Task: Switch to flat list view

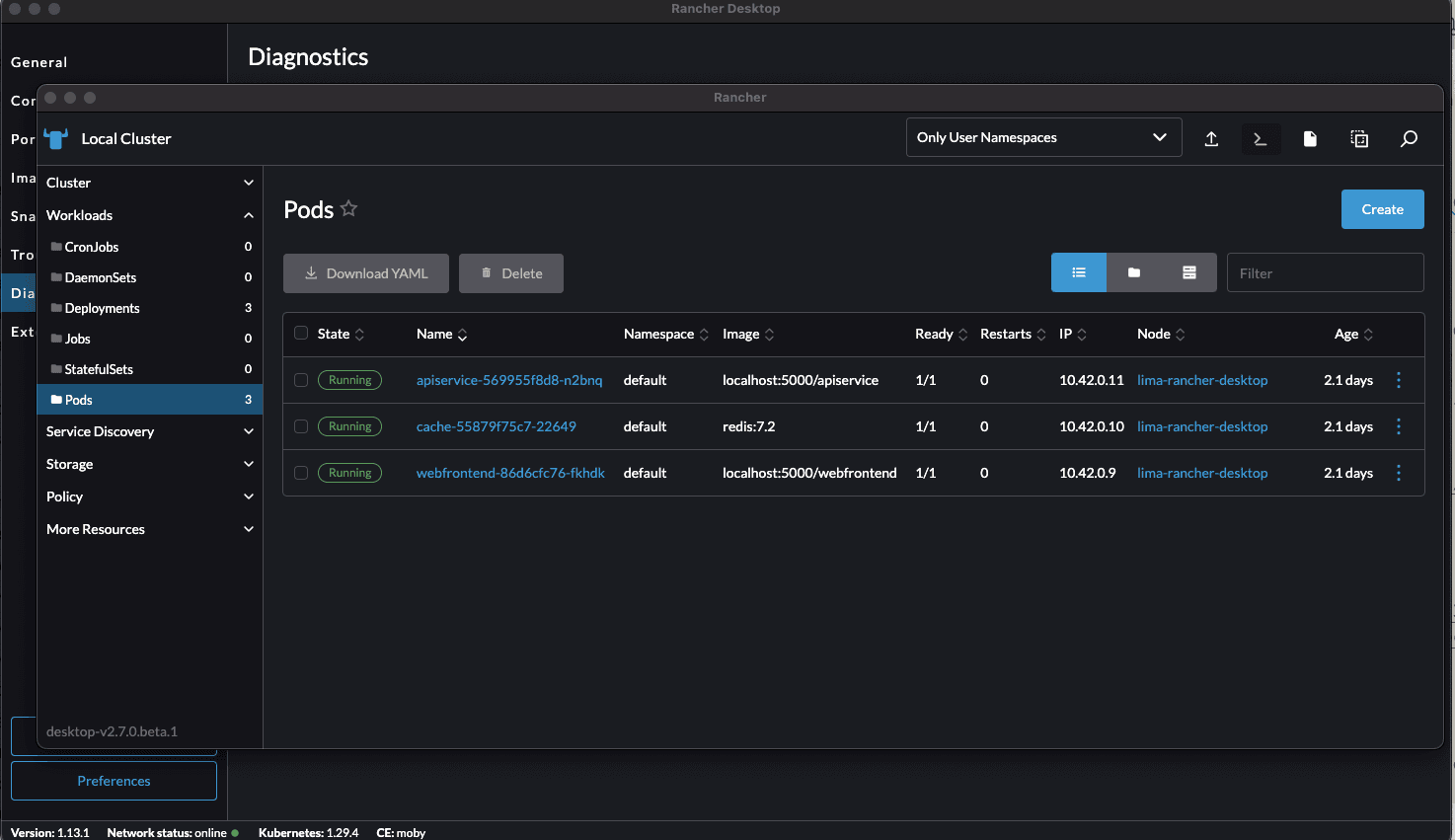Action: point(1079,272)
